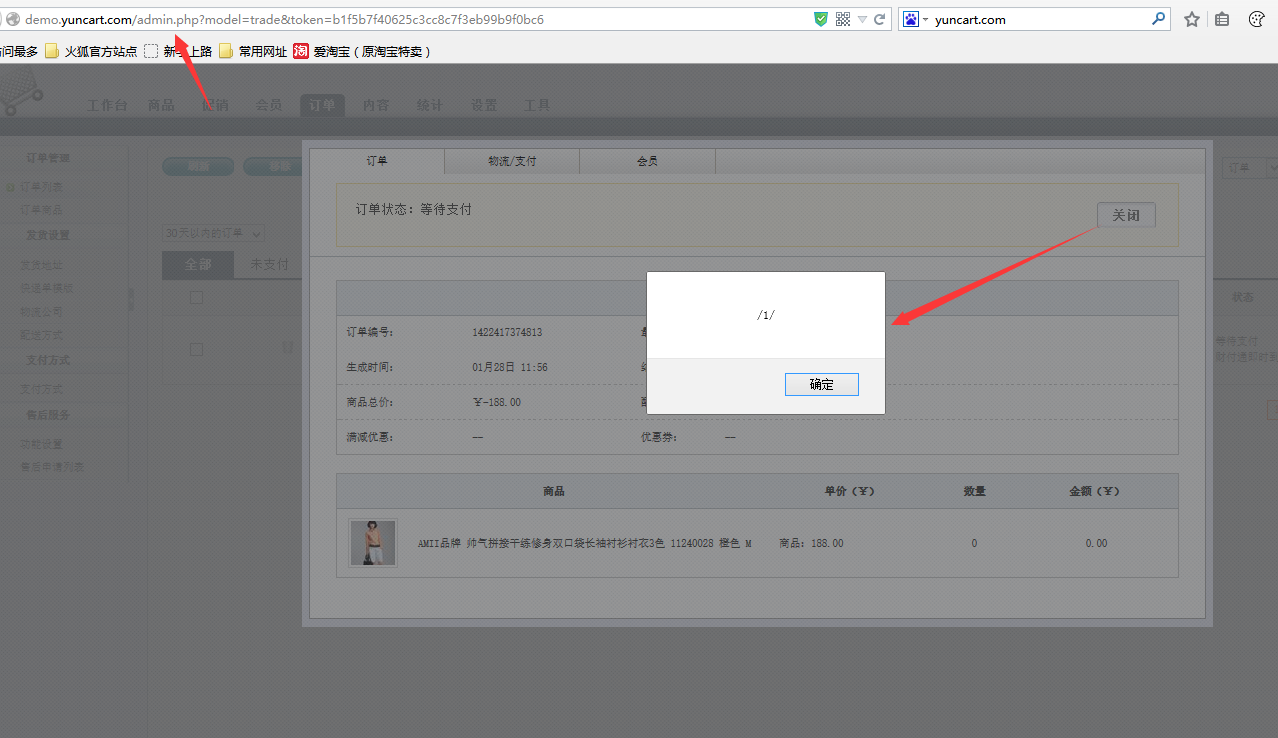This screenshot has height=738, width=1278.
Task: Open 发货地址 in the sidebar
Action: point(42,265)
